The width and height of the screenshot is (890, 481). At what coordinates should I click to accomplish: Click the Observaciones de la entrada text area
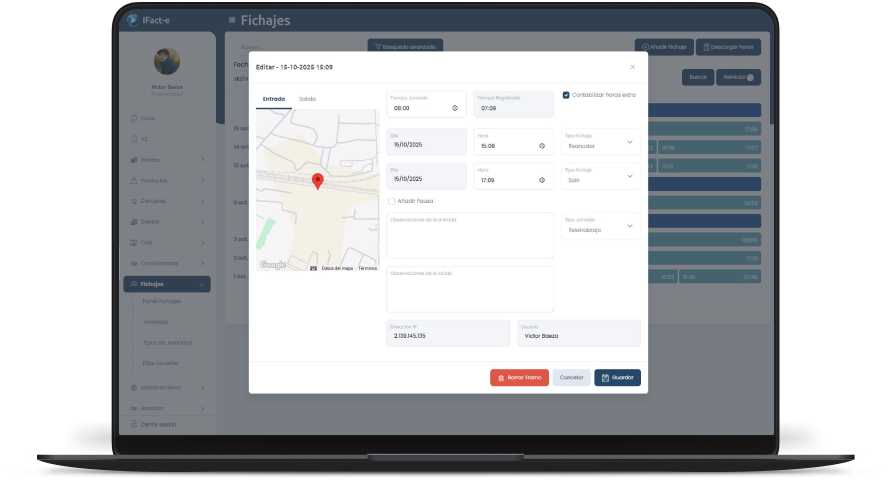tap(469, 237)
